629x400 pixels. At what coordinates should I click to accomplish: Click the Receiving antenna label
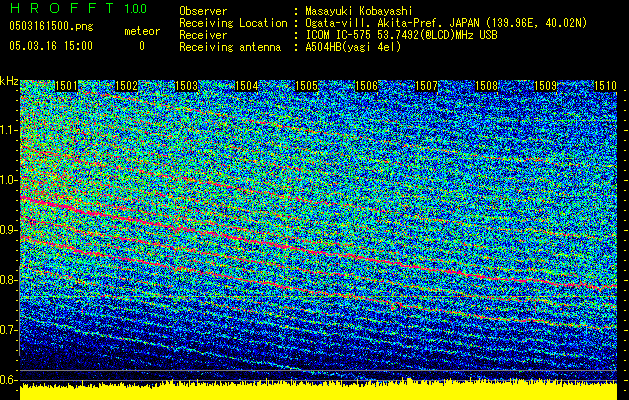pyautogui.click(x=230, y=47)
